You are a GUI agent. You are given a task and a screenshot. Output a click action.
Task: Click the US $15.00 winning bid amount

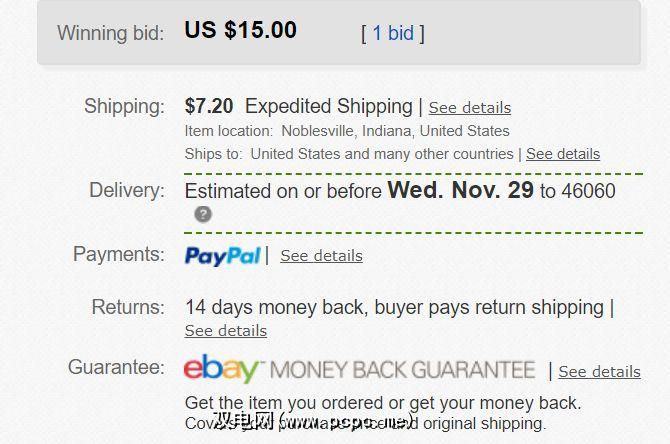[x=241, y=30]
